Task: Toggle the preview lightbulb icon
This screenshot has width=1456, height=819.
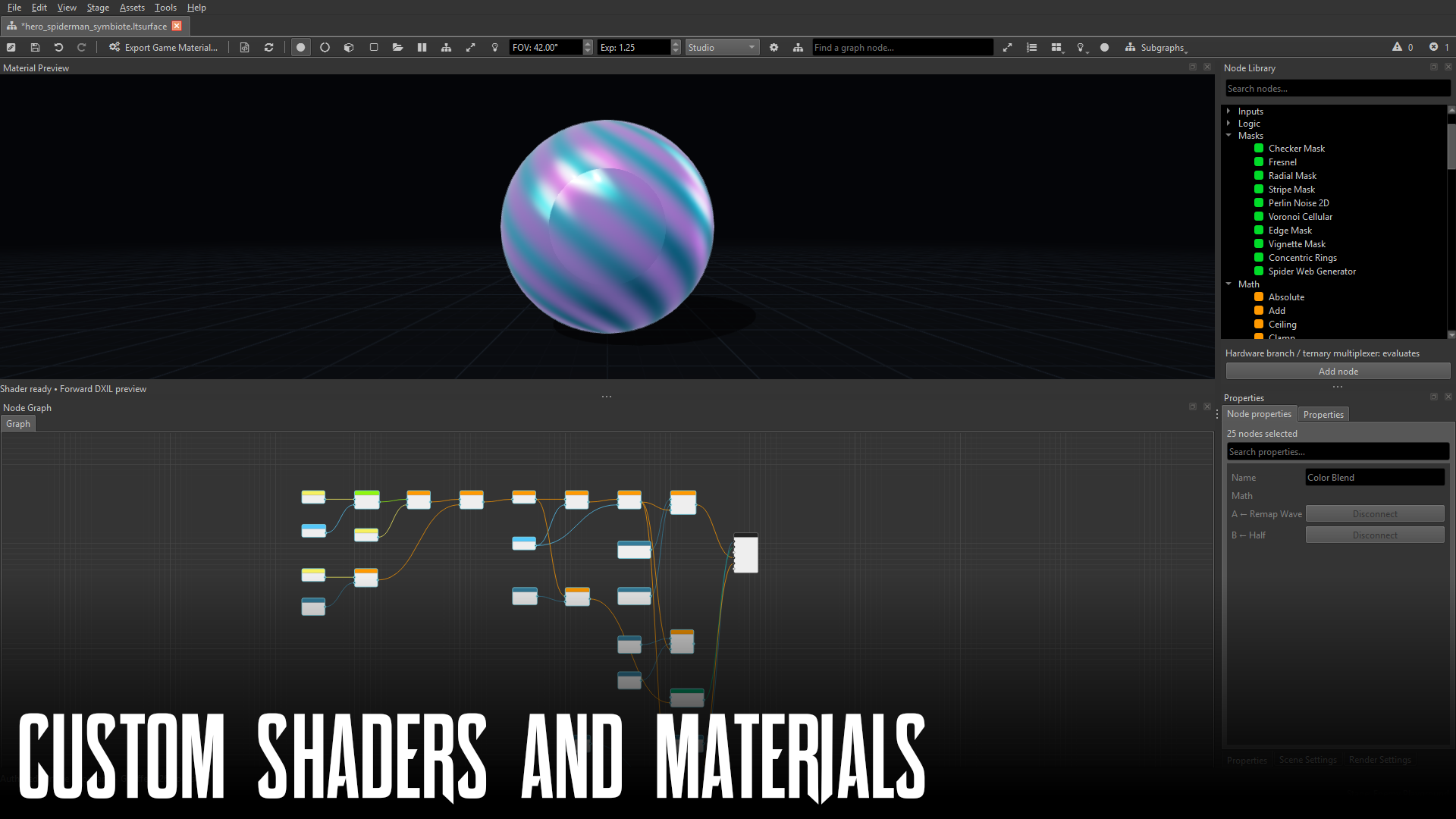Action: [494, 47]
